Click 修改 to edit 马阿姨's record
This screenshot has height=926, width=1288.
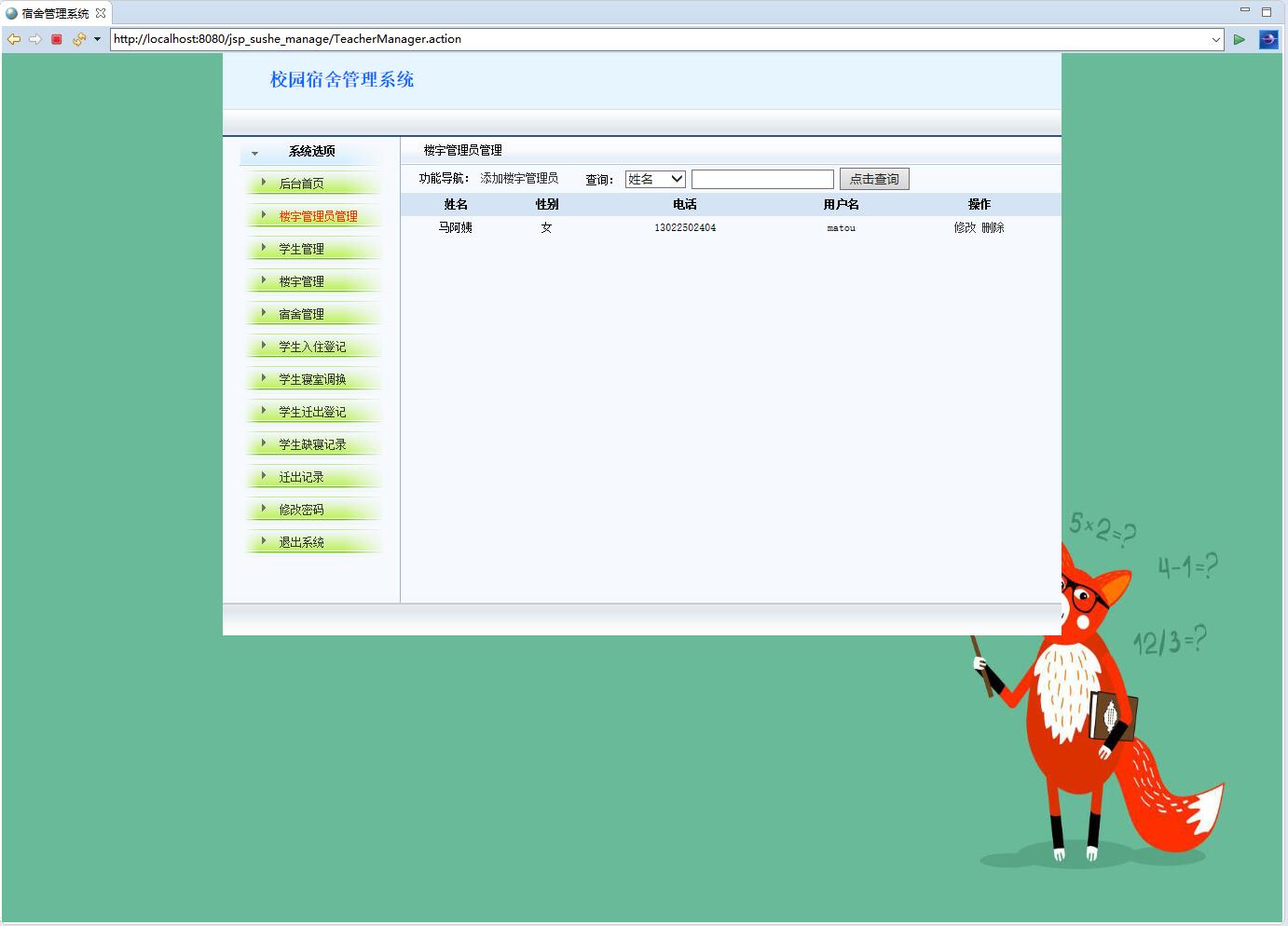click(x=966, y=227)
